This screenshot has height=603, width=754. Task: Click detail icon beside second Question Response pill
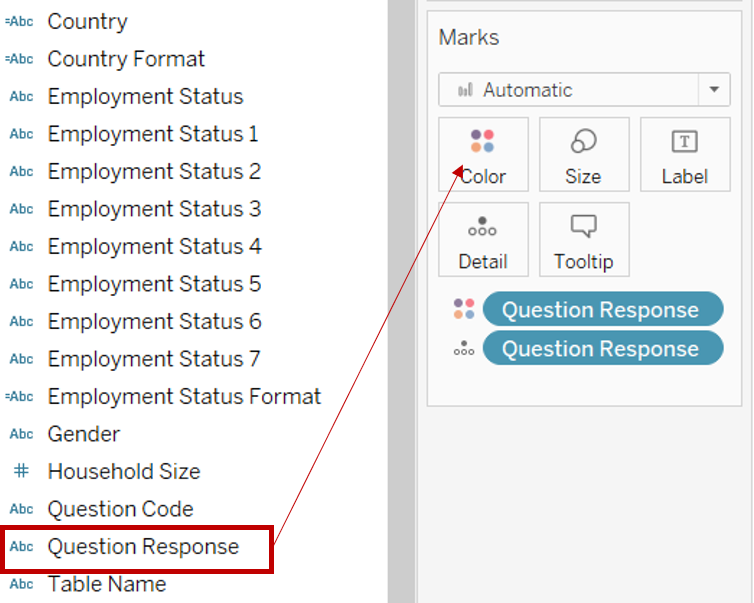tap(463, 348)
